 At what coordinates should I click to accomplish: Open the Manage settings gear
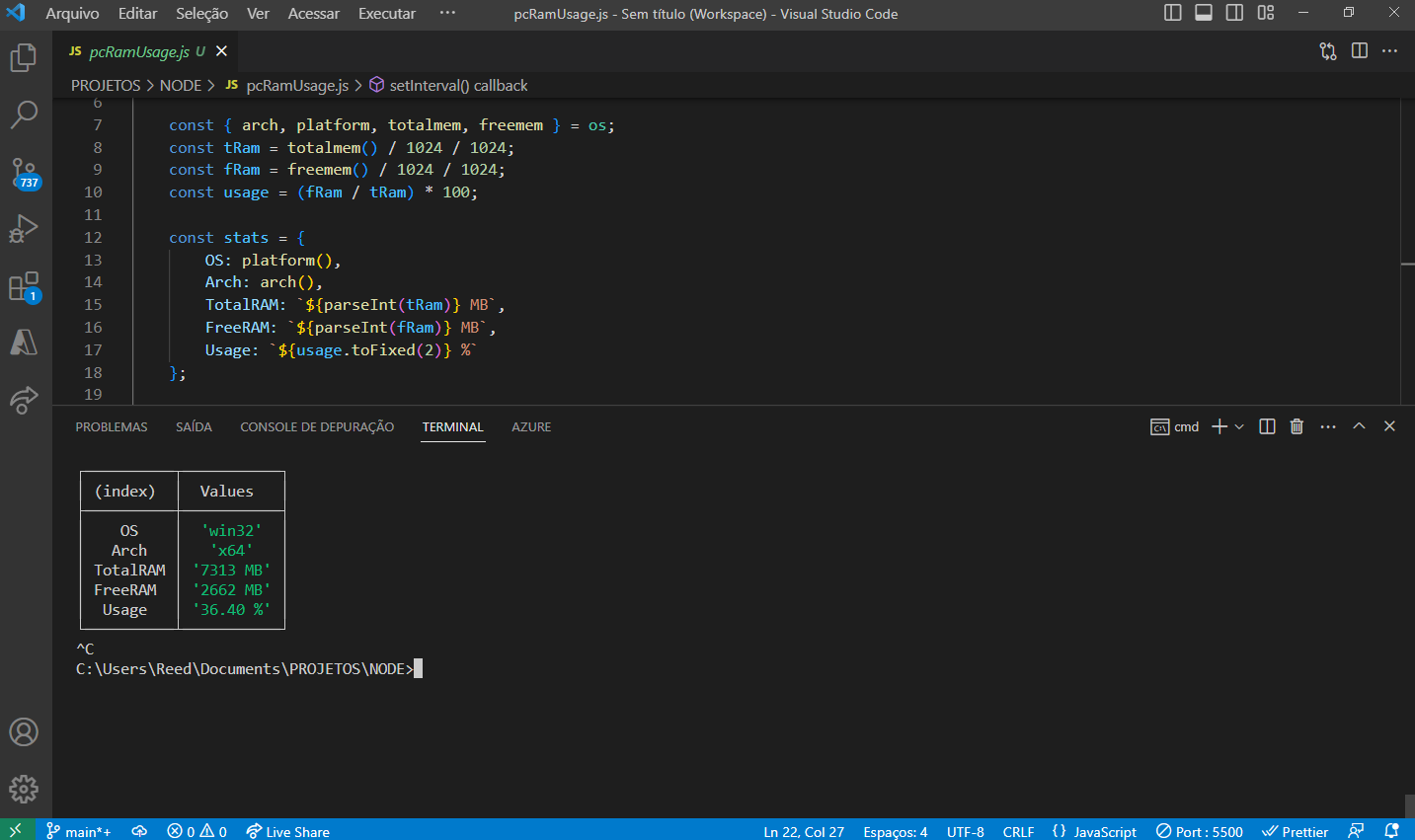(24, 789)
